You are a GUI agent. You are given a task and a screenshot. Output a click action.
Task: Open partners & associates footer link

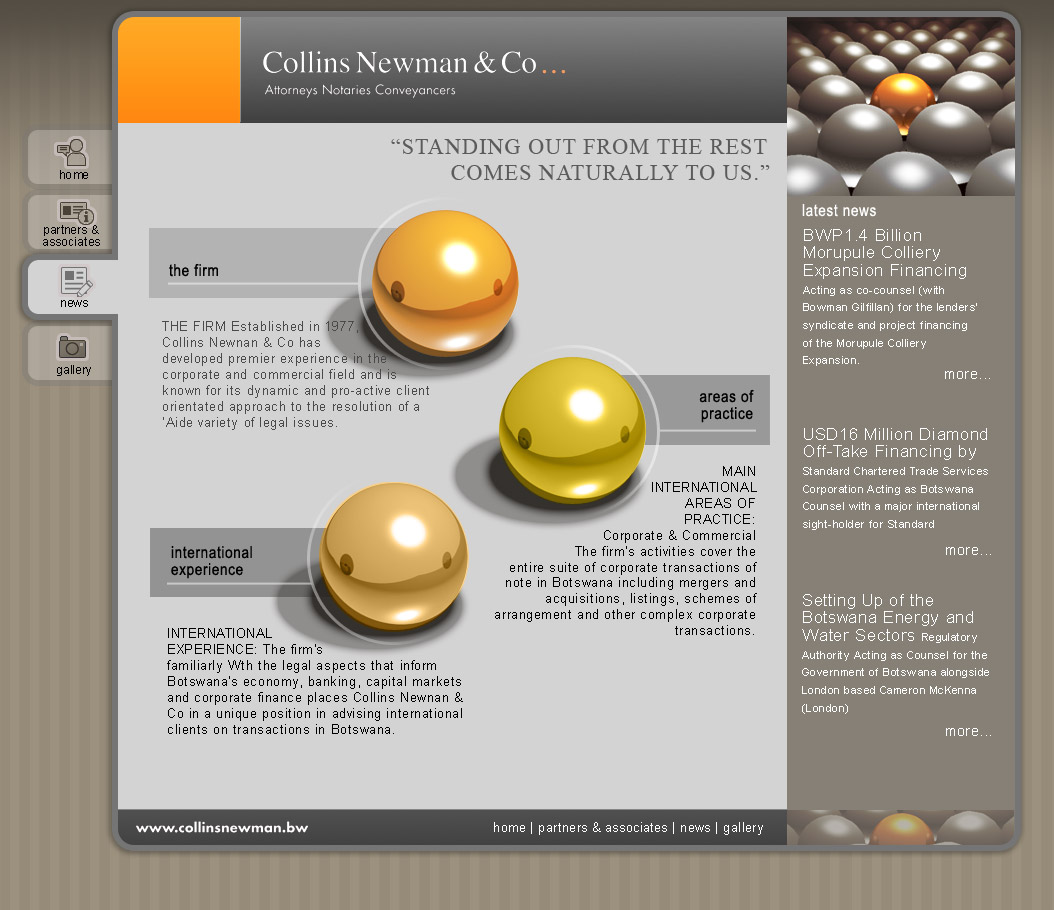pyautogui.click(x=602, y=828)
